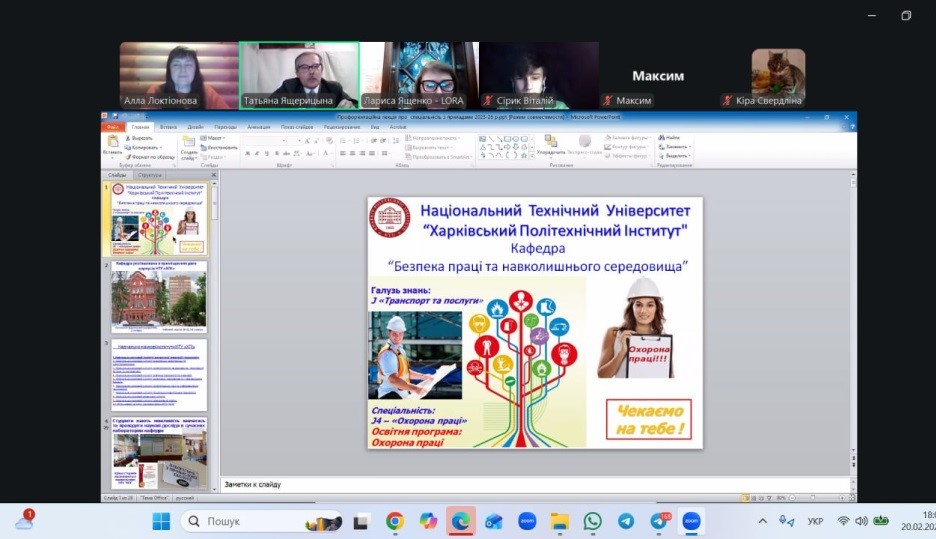The height and width of the screenshot is (539, 936).
Task: Open WhatsApp from the taskbar
Action: point(593,521)
